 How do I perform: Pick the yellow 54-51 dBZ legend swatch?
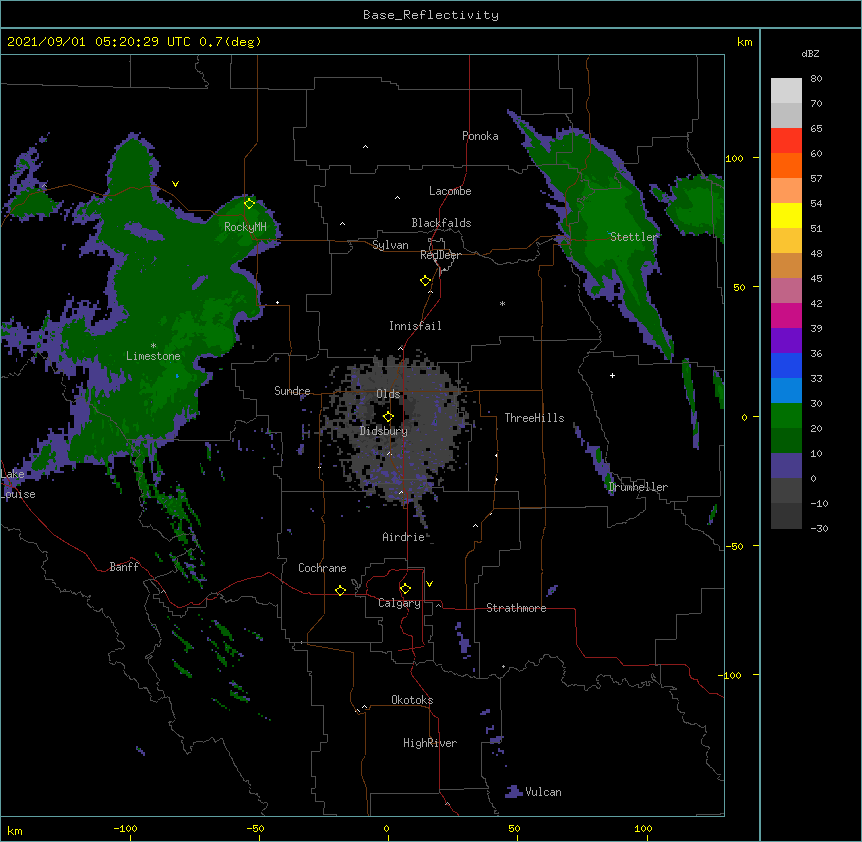pos(786,216)
